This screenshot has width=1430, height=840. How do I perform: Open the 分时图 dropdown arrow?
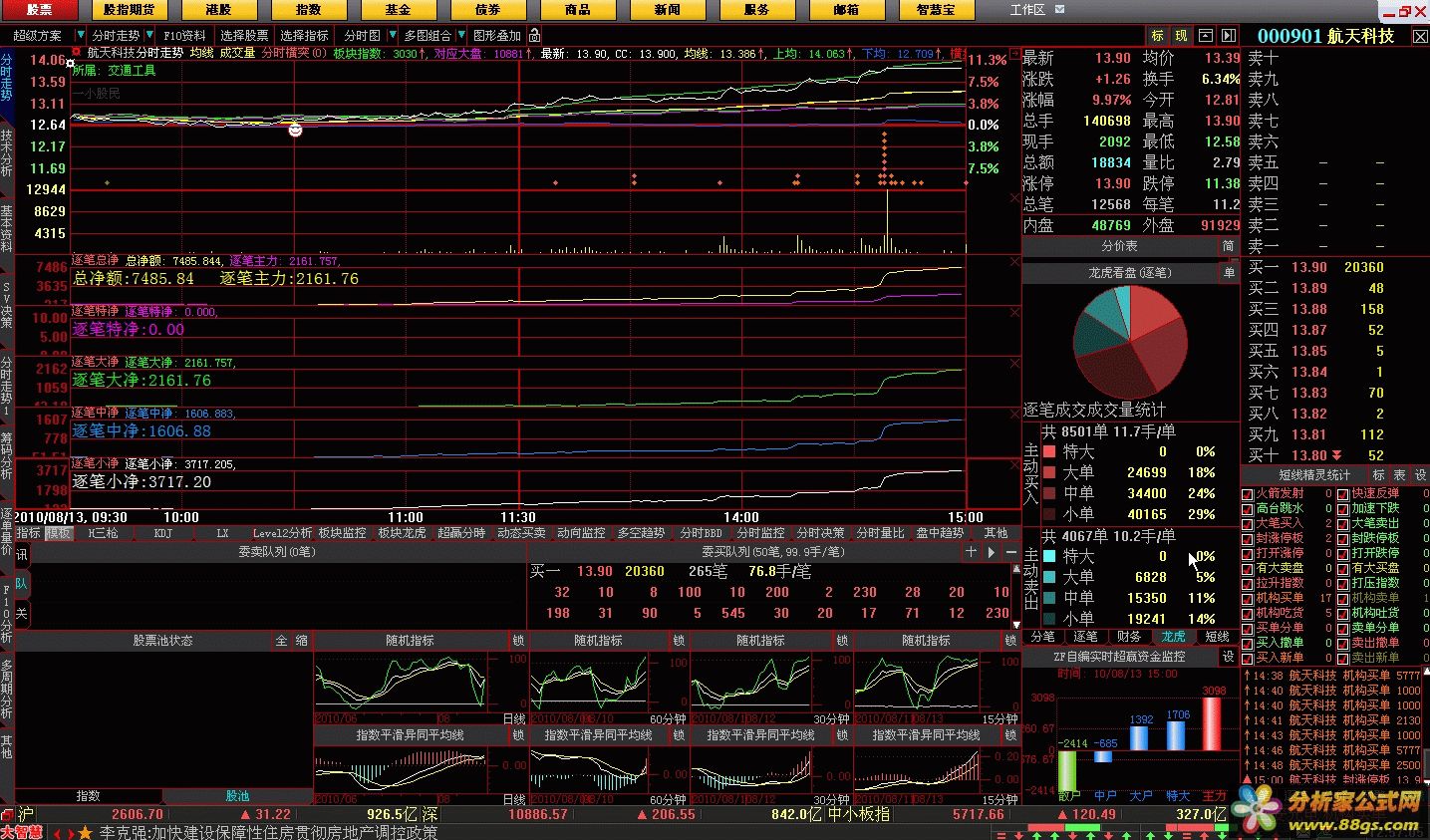393,35
